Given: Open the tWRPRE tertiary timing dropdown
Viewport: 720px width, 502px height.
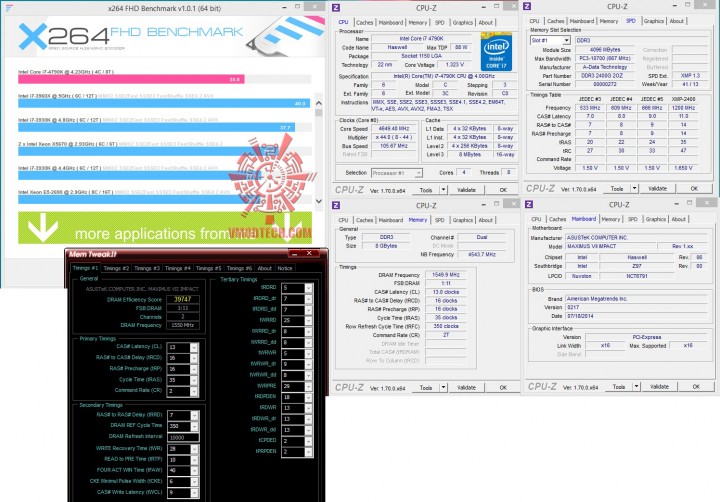Looking at the screenshot, I should (309, 386).
